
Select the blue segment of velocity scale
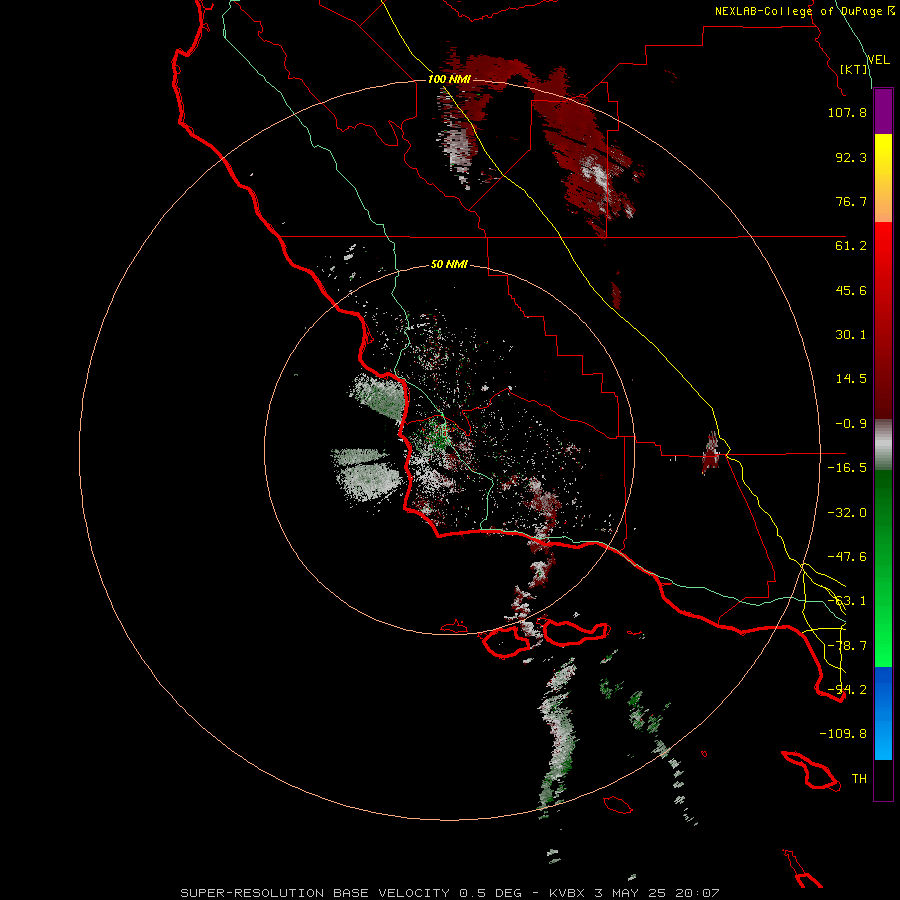[x=883, y=713]
